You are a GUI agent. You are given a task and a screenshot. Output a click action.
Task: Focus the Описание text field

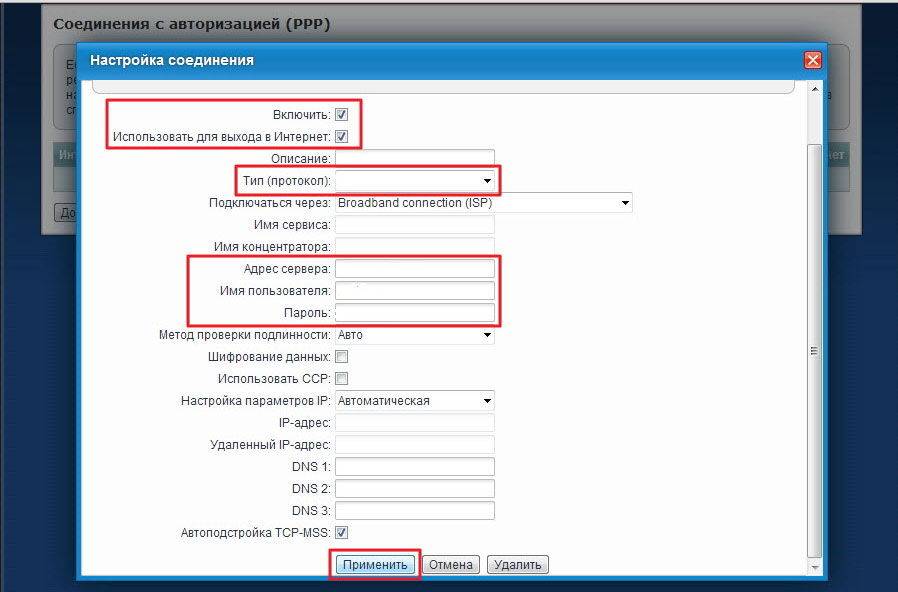(415, 159)
